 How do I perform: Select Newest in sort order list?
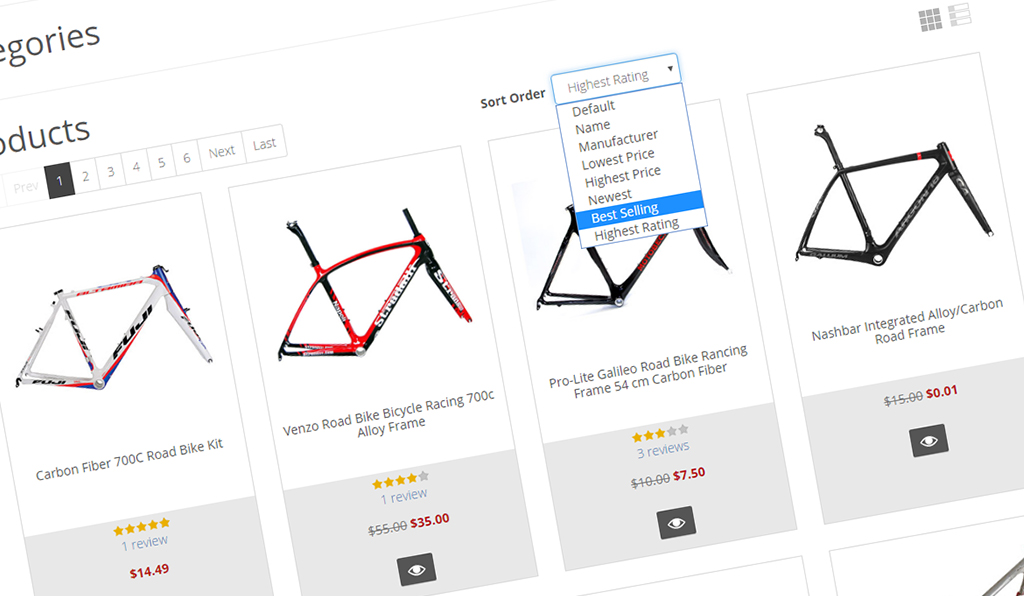coord(610,196)
